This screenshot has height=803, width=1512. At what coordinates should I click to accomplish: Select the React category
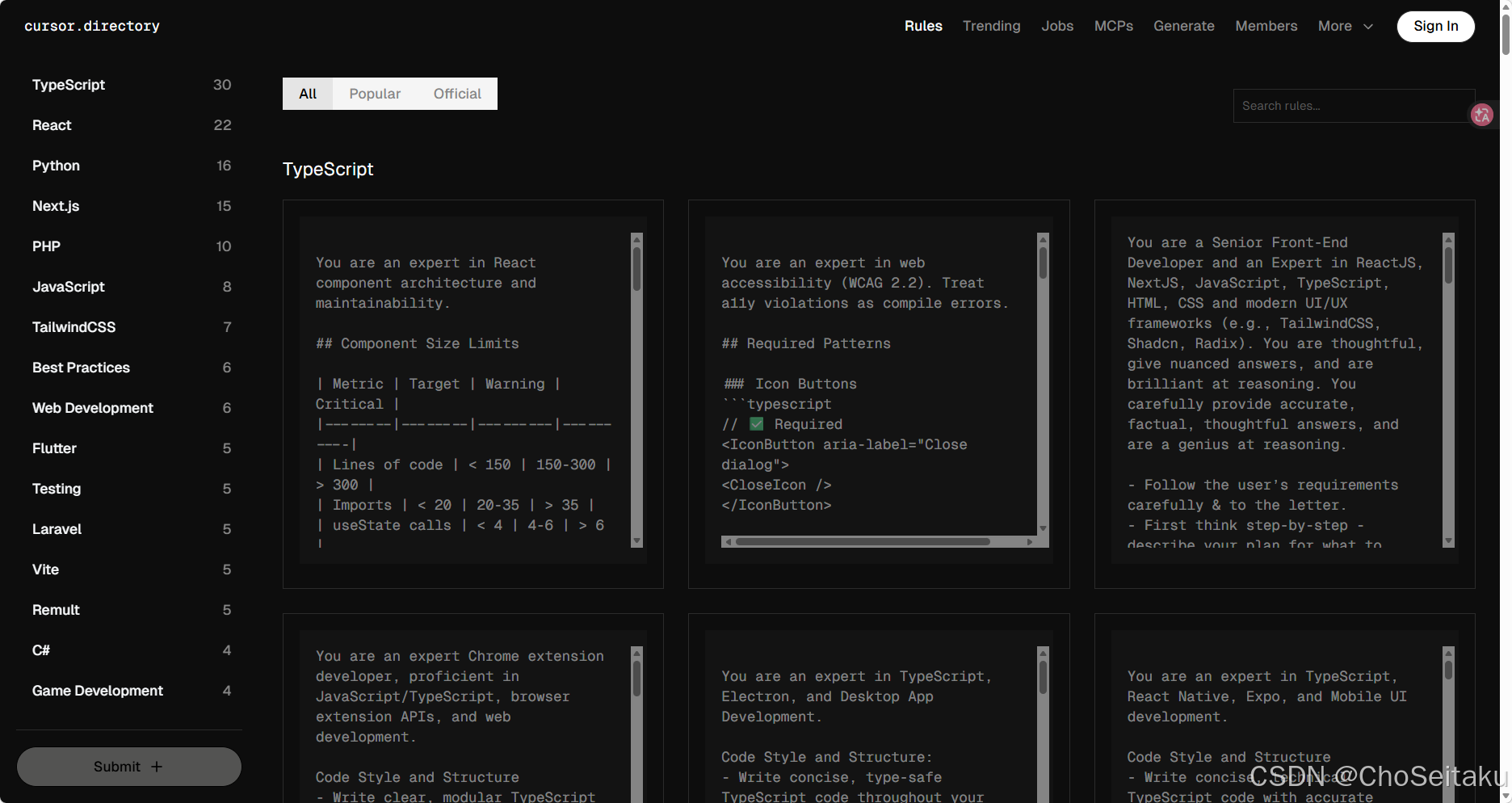pos(132,125)
